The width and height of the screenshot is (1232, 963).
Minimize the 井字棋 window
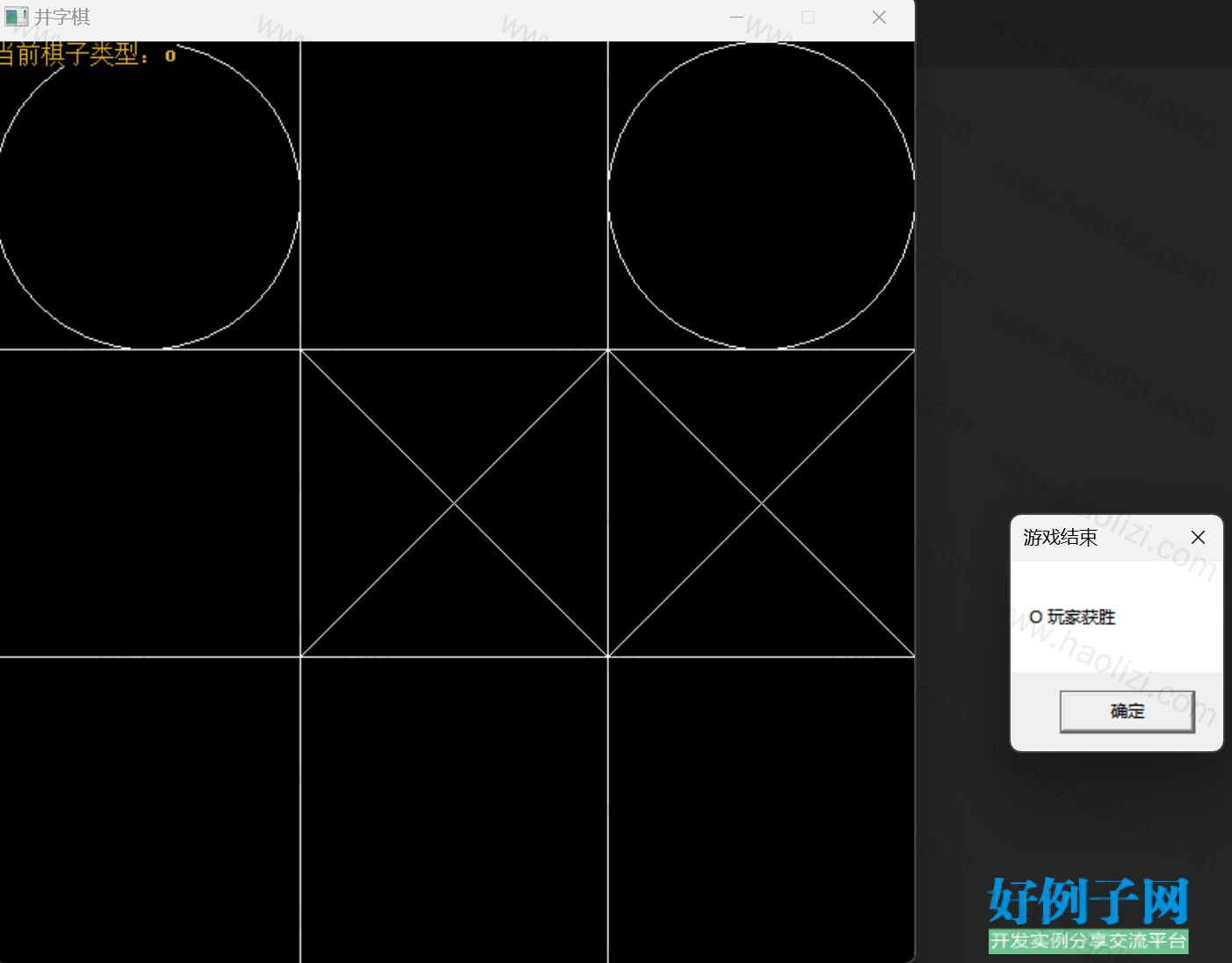pyautogui.click(x=736, y=18)
